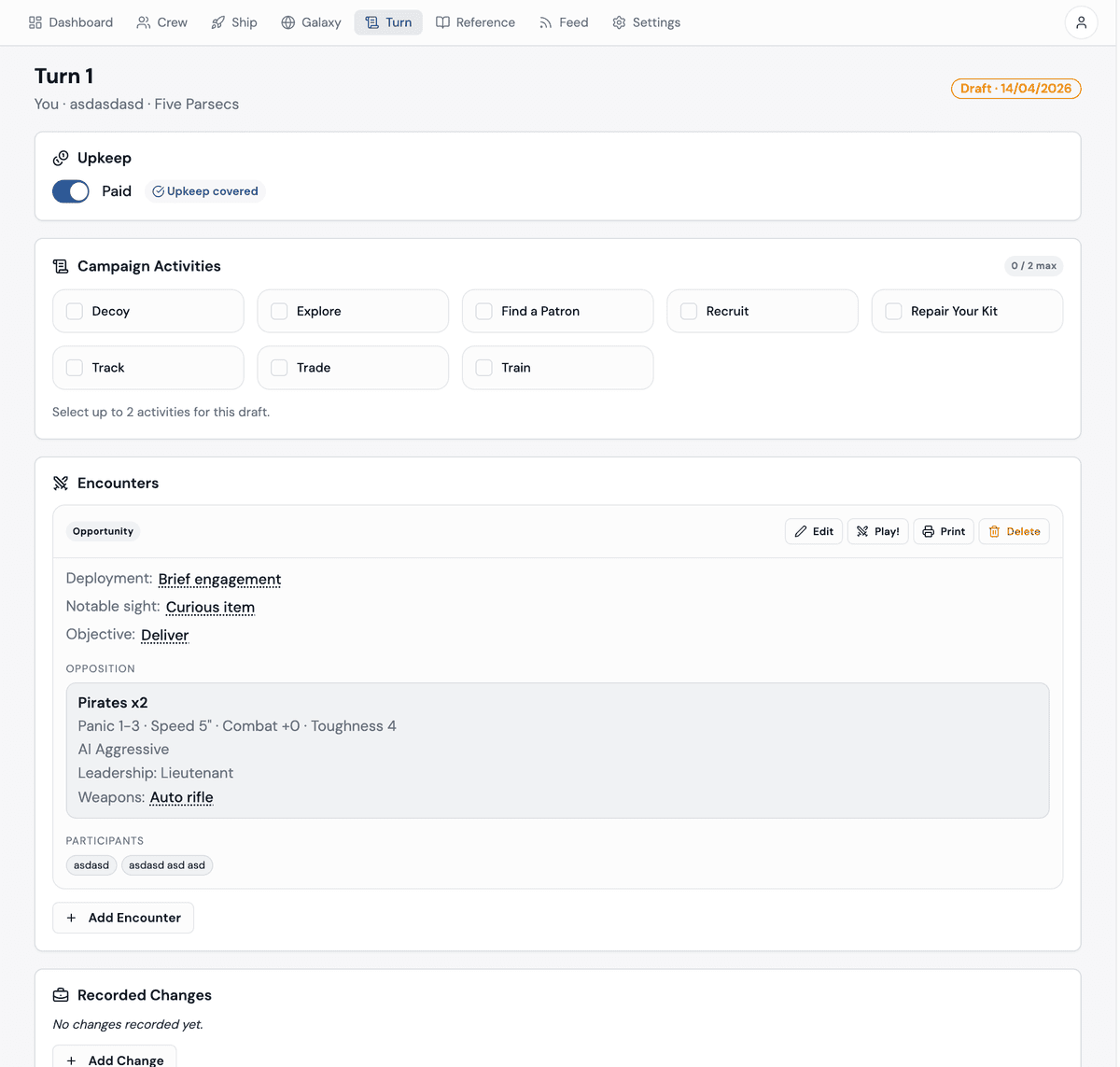Screen dimensions: 1120x1067
Task: Click the Turn 1 page heading
Action: click(63, 77)
